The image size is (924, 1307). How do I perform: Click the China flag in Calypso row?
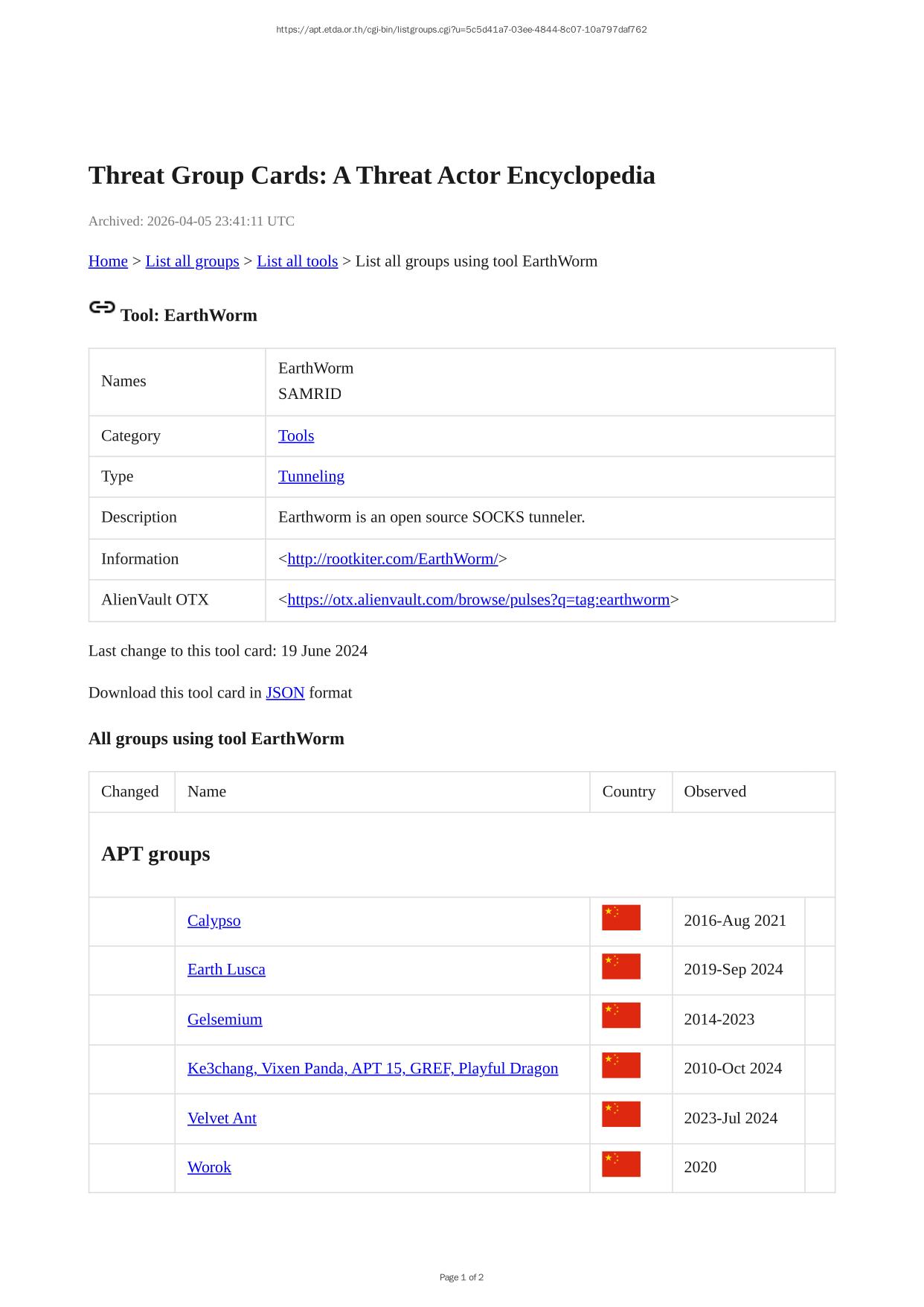(620, 918)
